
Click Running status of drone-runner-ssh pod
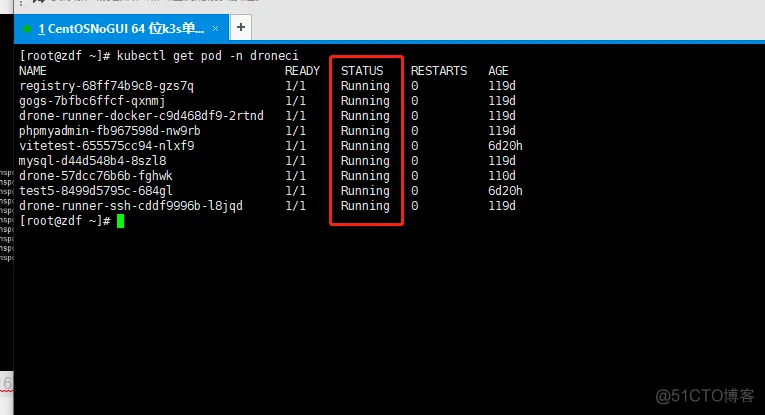point(365,206)
